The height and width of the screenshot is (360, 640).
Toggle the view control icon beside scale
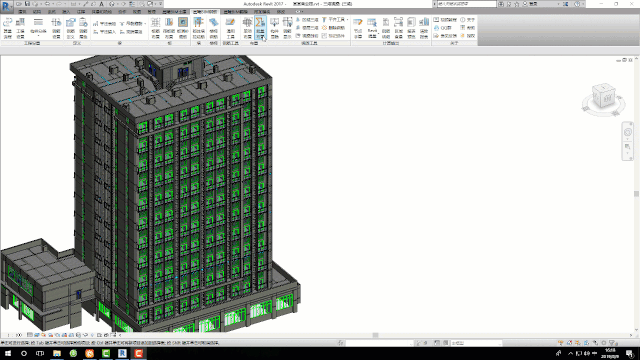tap(30, 335)
